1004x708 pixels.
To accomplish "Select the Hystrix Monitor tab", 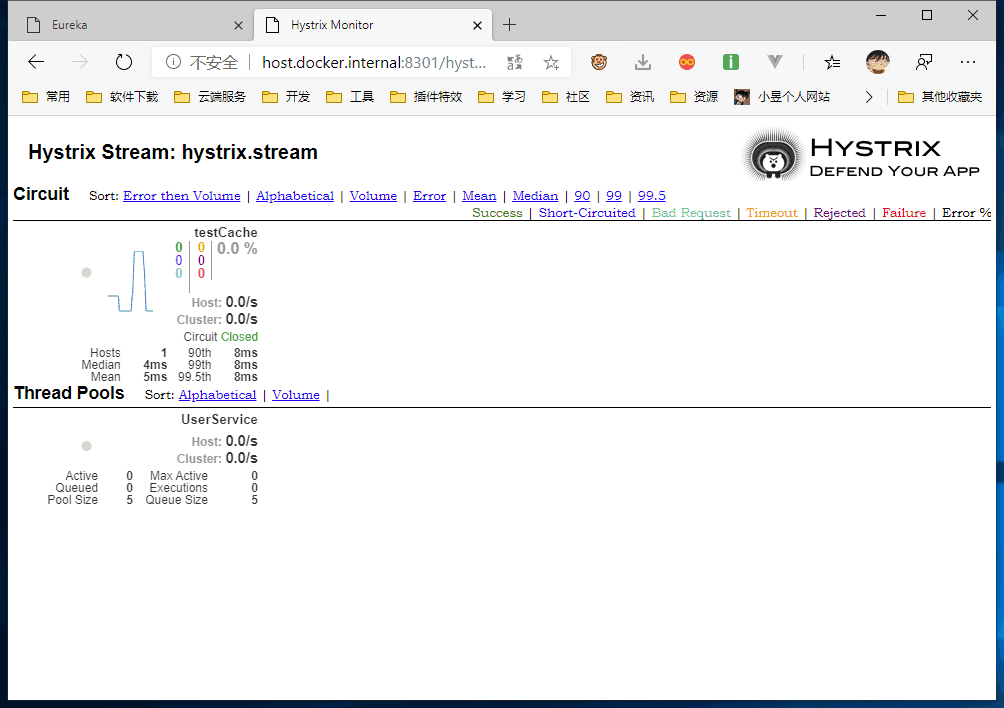I will click(x=373, y=25).
